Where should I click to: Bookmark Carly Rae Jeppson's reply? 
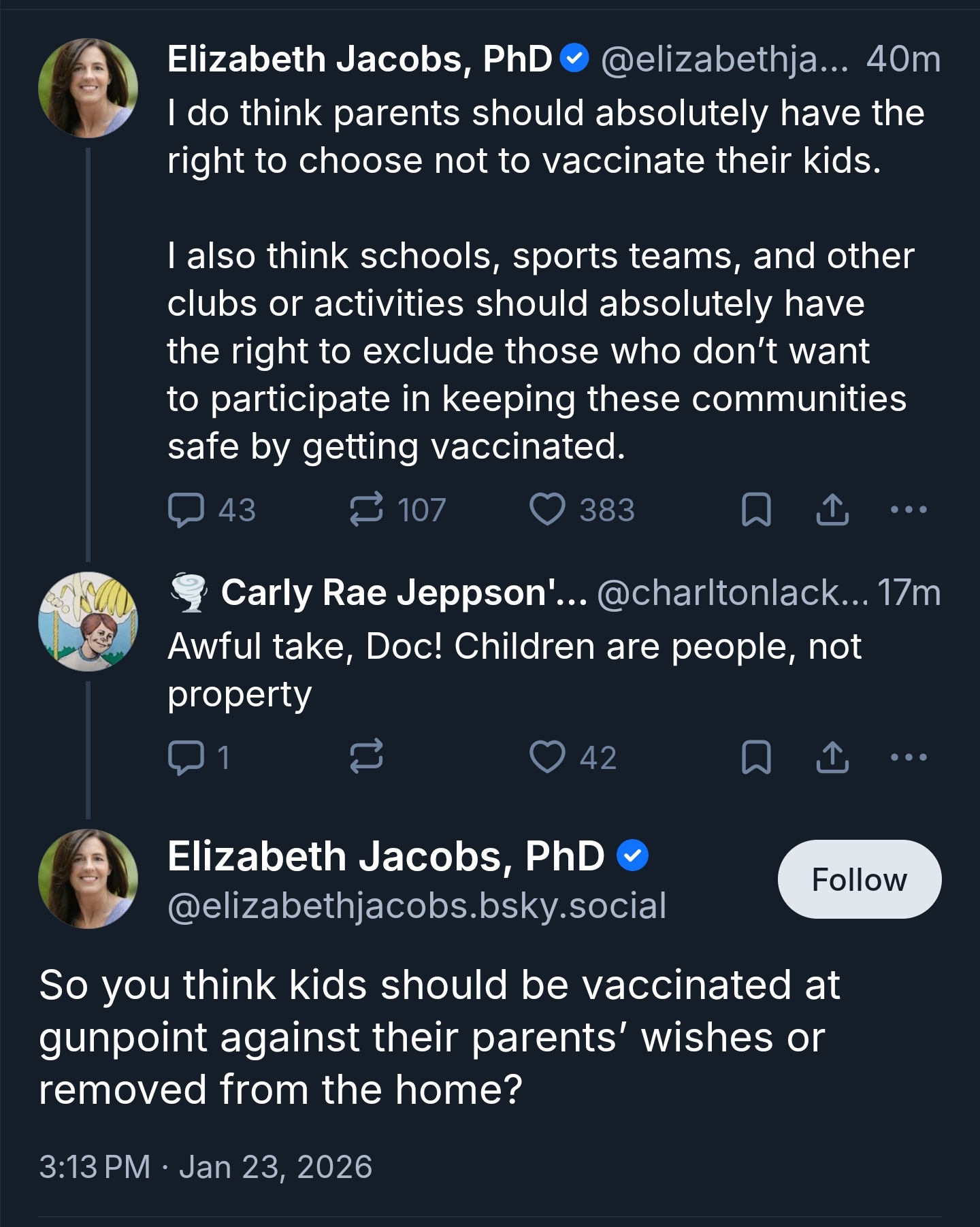(755, 757)
